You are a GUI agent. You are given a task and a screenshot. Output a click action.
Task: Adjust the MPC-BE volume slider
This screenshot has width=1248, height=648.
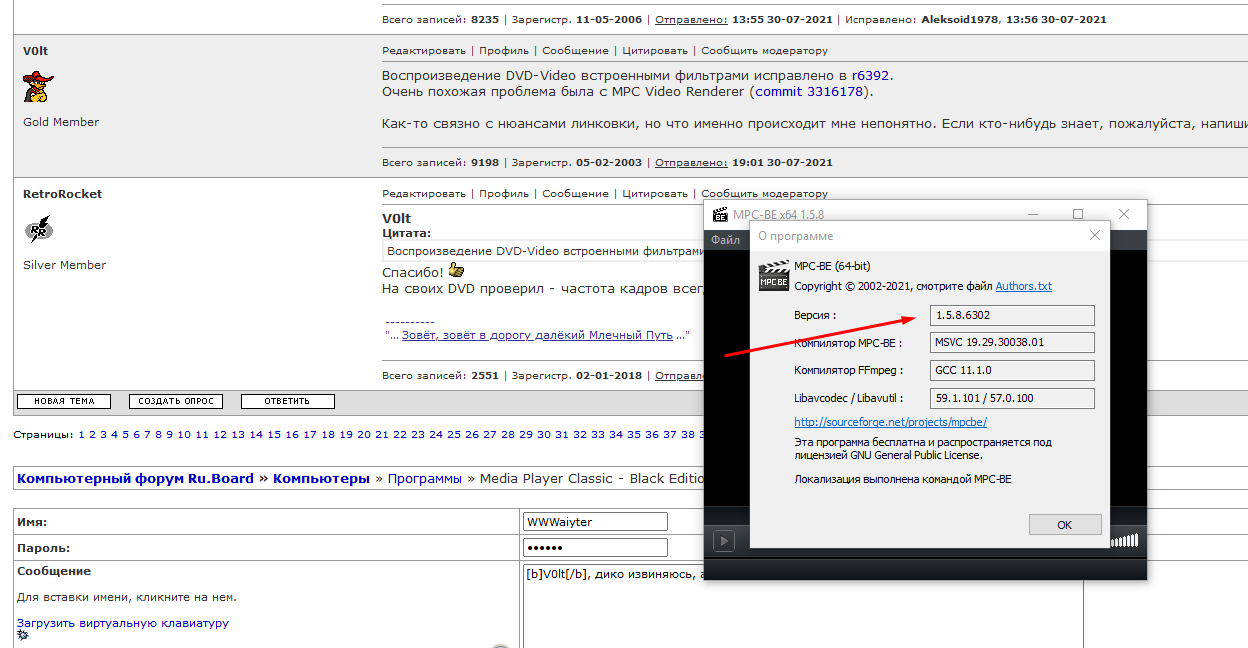coord(1124,541)
